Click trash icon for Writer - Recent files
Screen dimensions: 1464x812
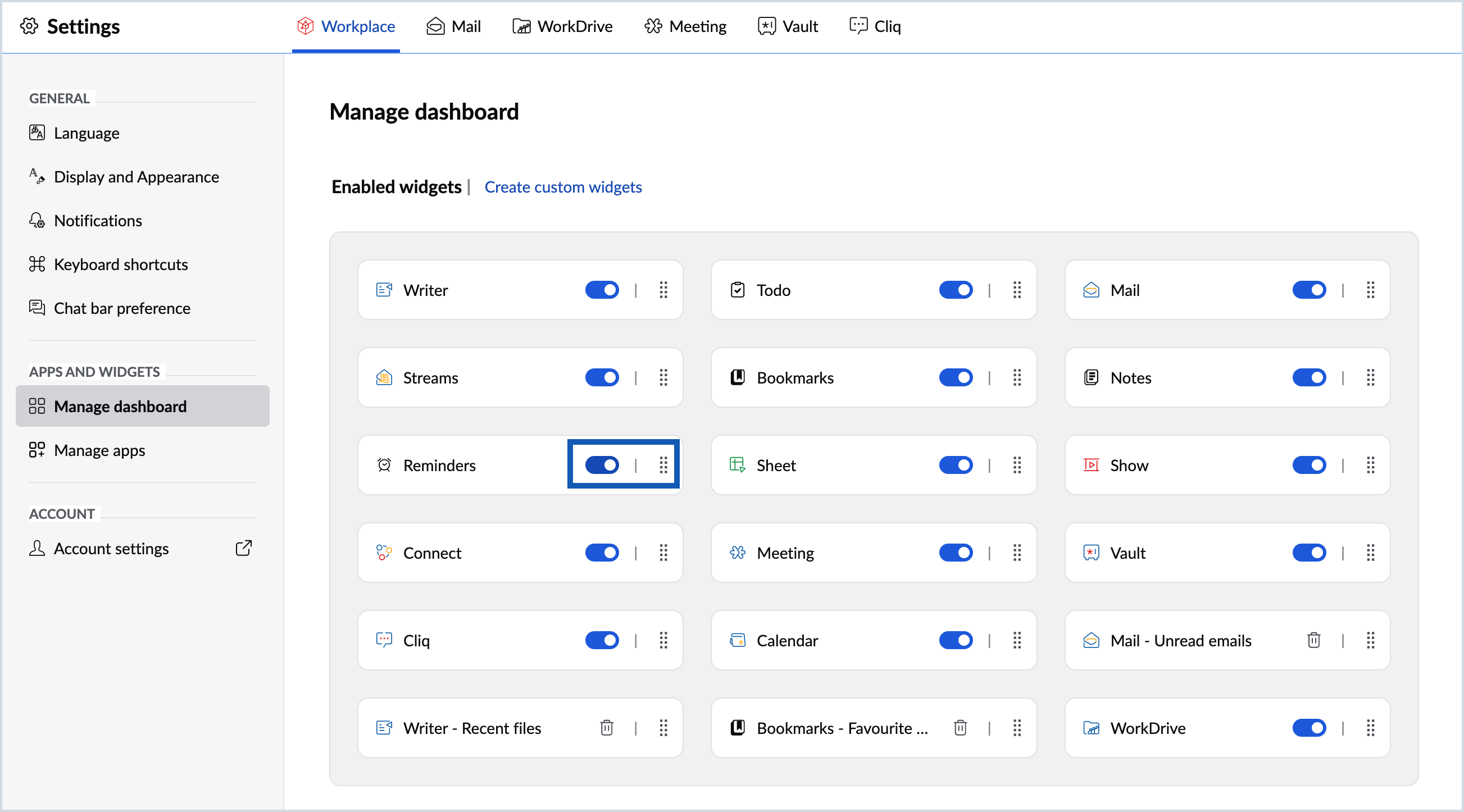tap(606, 727)
